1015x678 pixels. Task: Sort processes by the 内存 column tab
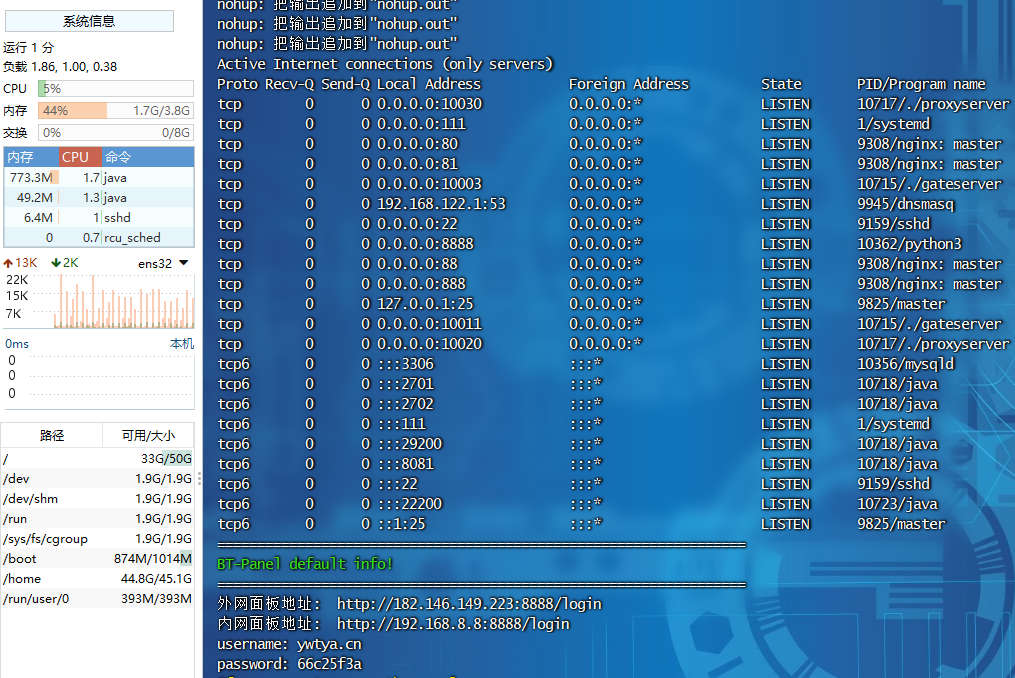pos(31,157)
